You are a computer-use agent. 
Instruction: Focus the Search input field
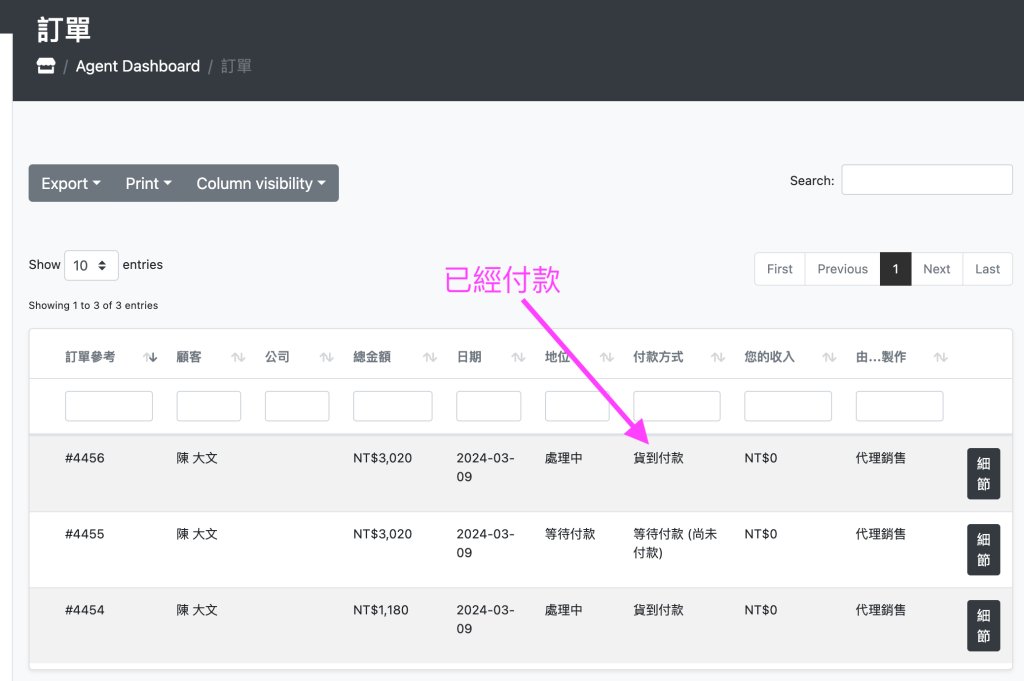(927, 180)
